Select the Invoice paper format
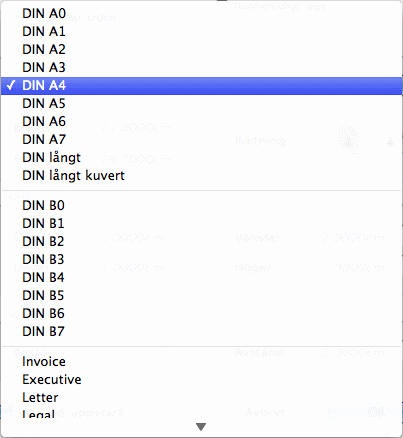403x438 pixels. pos(201,362)
